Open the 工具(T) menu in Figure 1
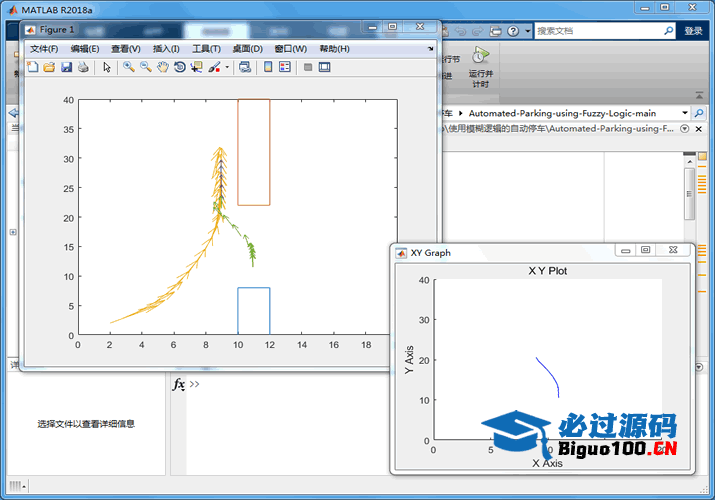 point(206,49)
